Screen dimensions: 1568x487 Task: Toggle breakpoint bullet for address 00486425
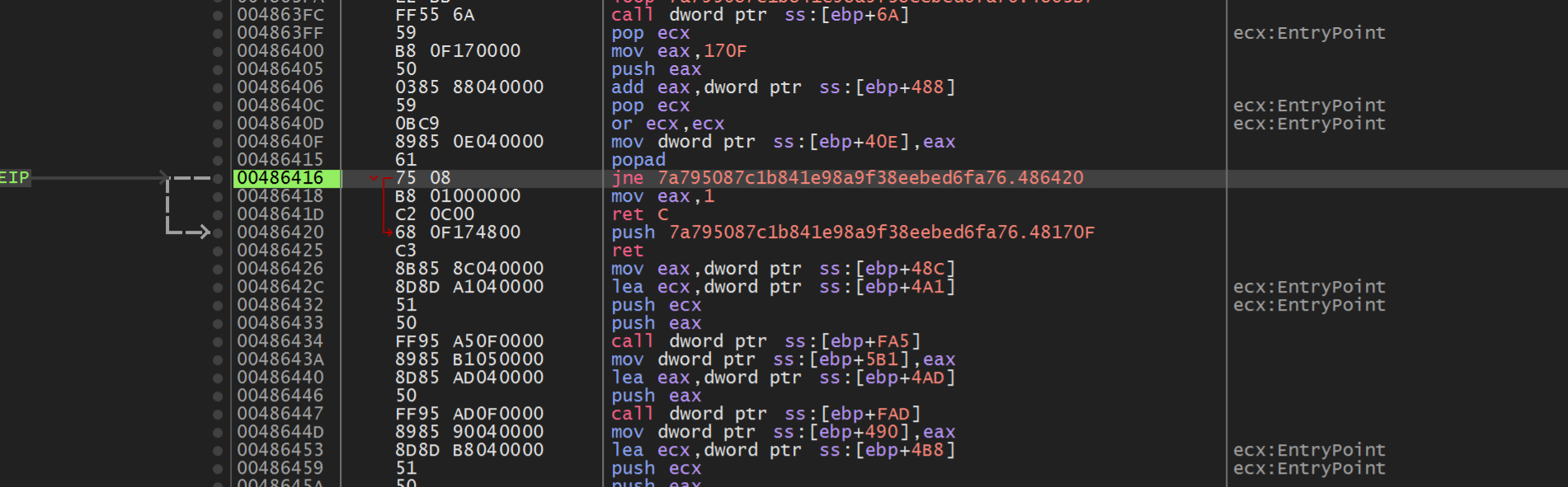pyautogui.click(x=218, y=251)
